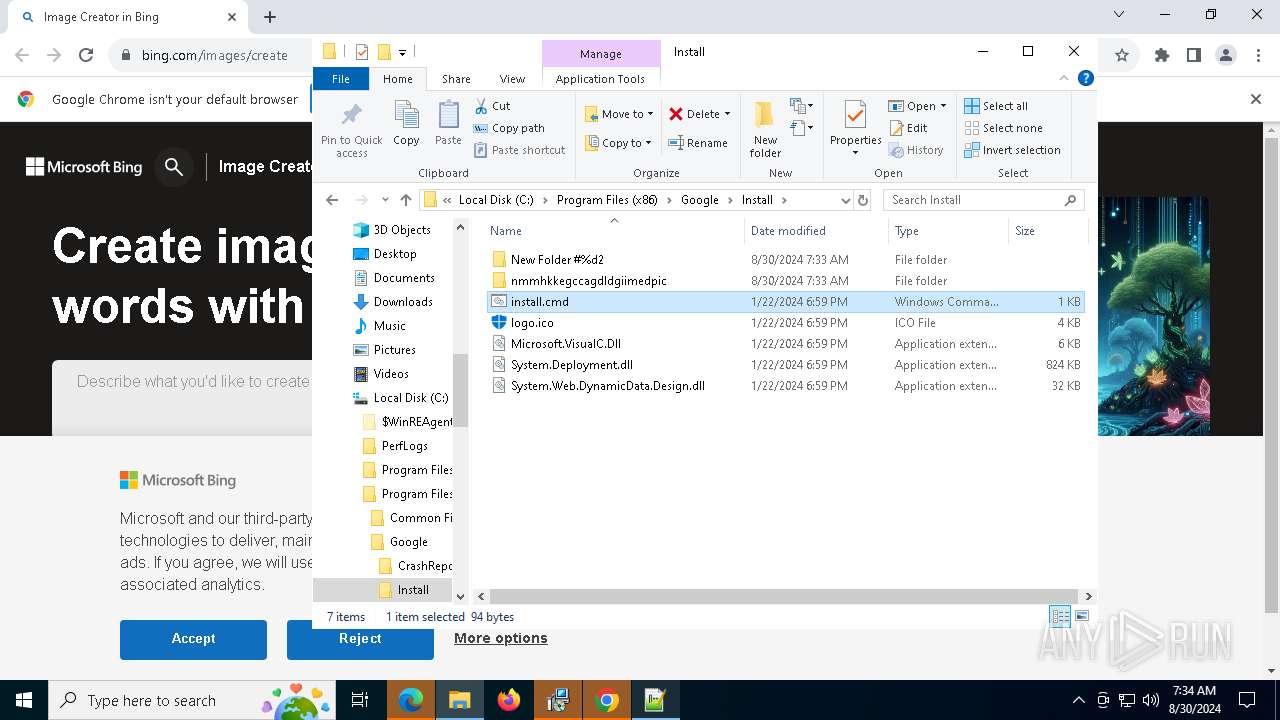Expand the Copy to dropdown
Screen dimensions: 1280x720
(x=648, y=143)
